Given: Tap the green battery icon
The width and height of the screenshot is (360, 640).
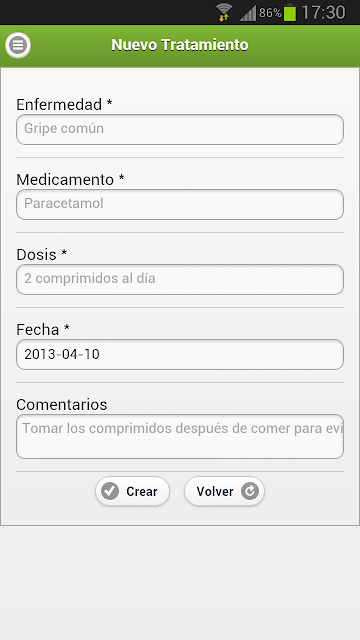Looking at the screenshot, I should click(x=290, y=12).
